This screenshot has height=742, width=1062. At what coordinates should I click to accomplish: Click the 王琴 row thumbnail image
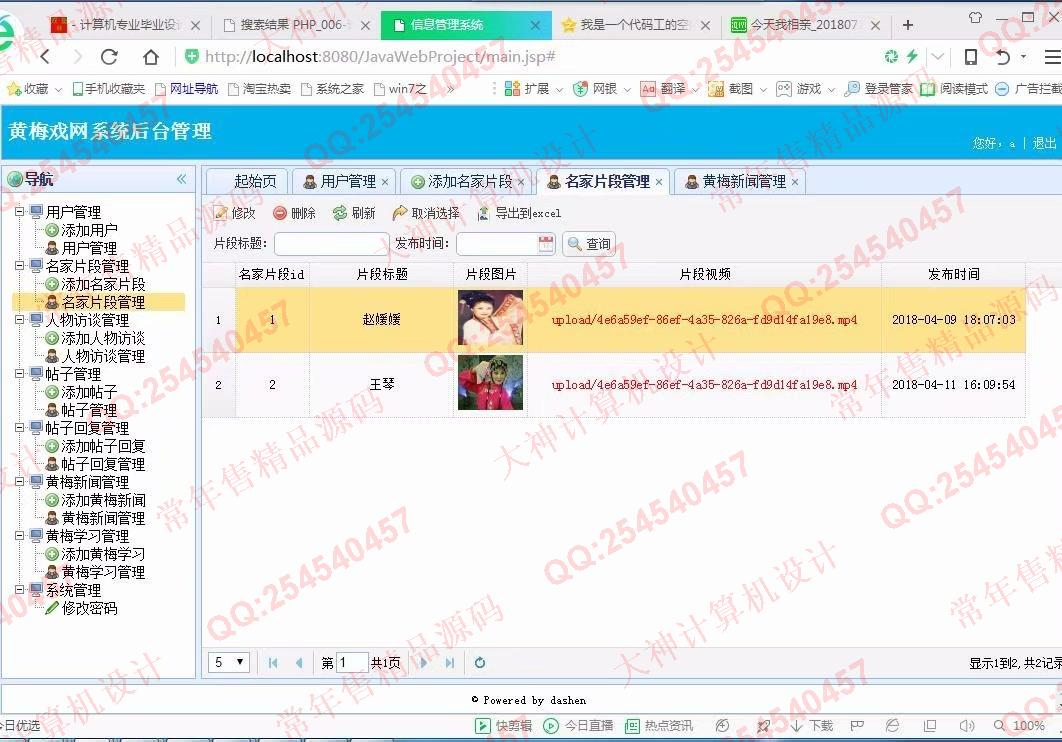[x=490, y=383]
